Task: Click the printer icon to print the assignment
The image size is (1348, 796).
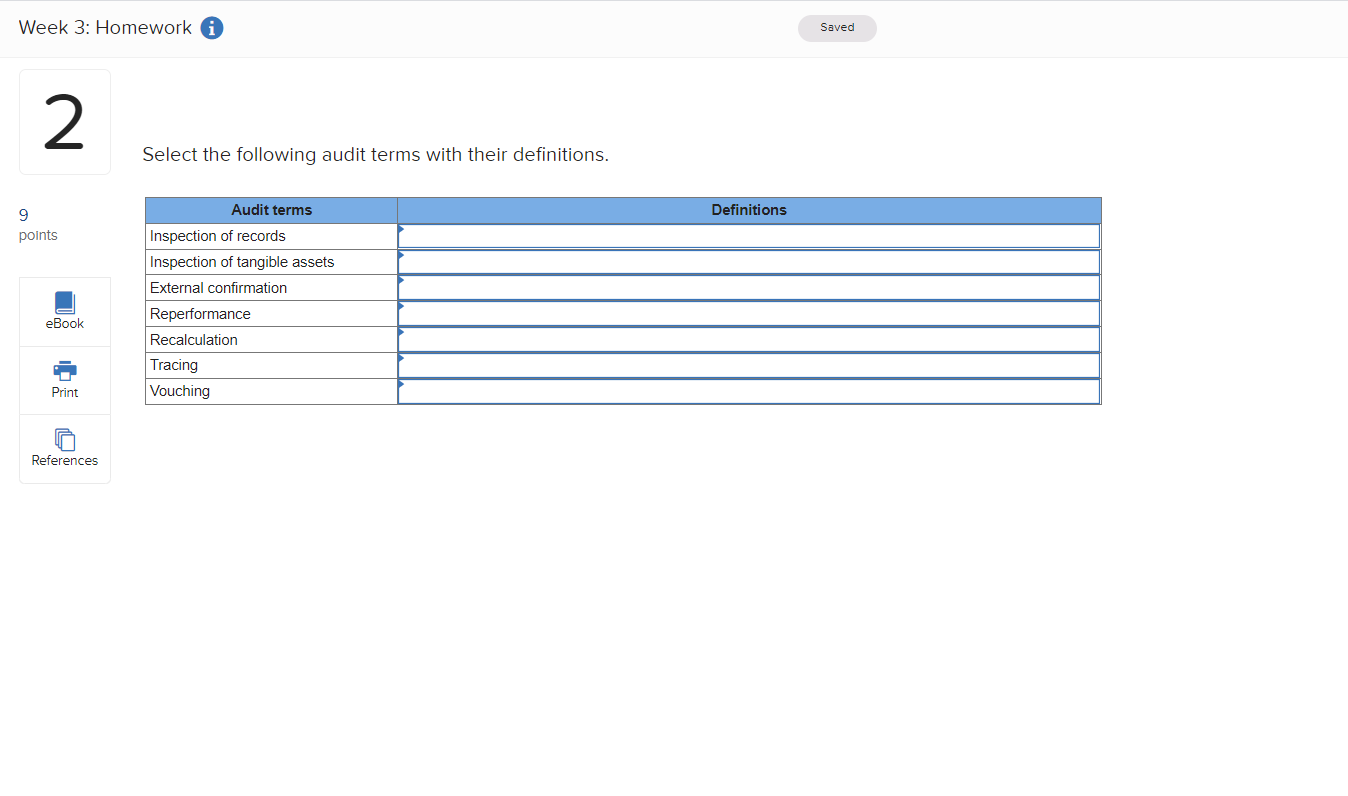Action: [64, 371]
